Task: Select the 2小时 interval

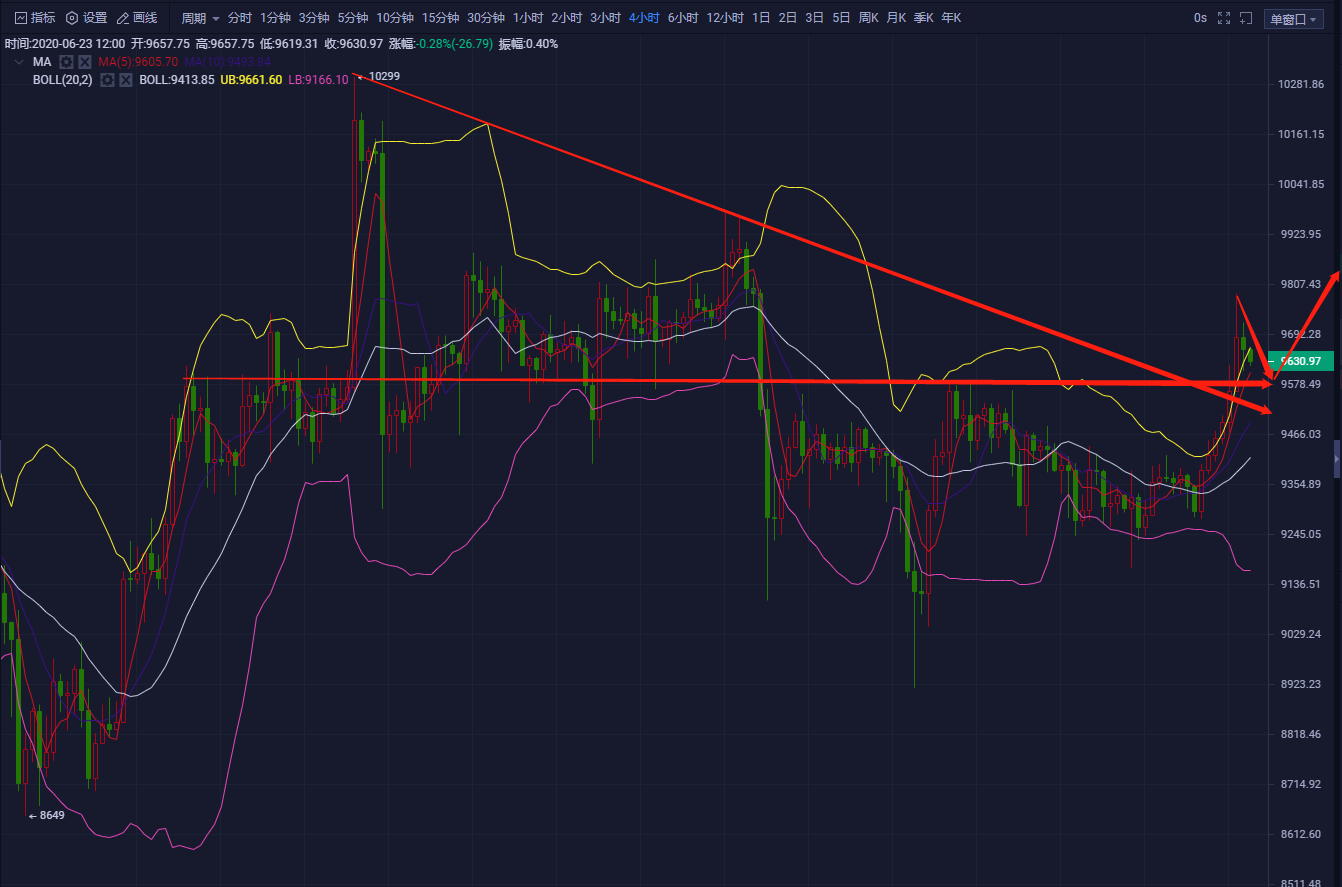Action: tap(567, 18)
